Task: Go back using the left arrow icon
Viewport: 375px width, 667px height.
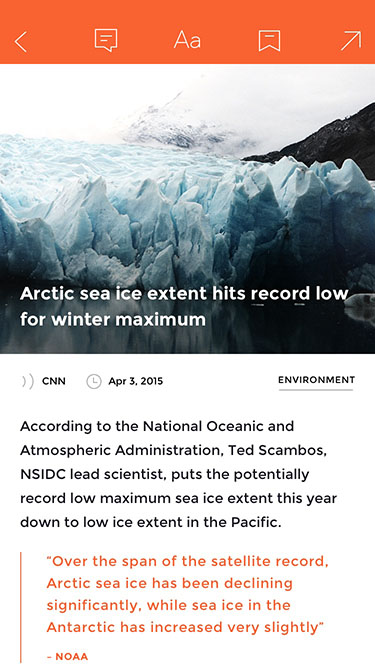Action: click(20, 41)
